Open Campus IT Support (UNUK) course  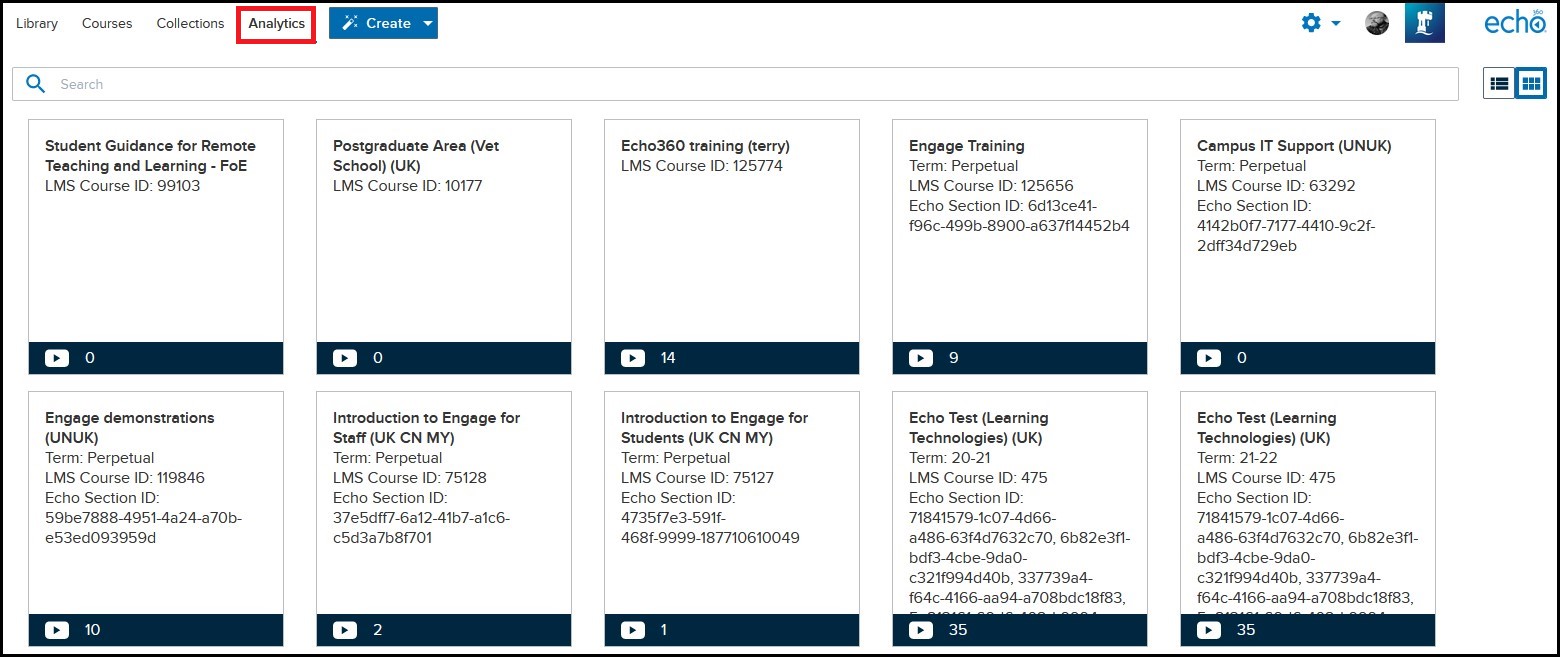click(1294, 146)
